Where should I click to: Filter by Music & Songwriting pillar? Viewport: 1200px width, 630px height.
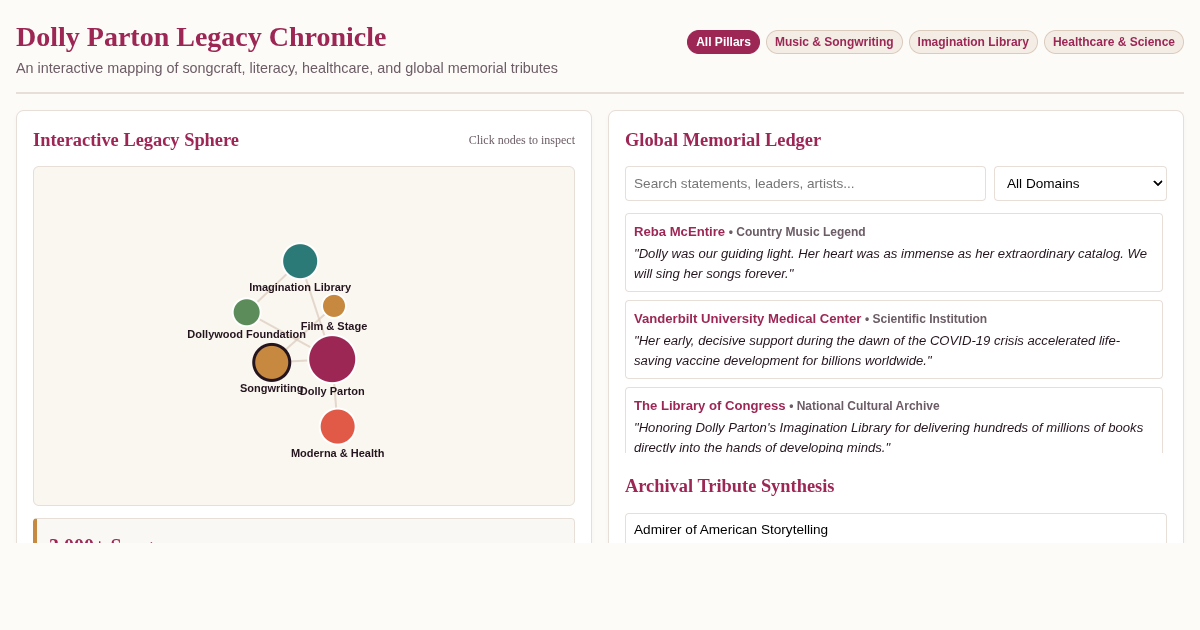(834, 42)
